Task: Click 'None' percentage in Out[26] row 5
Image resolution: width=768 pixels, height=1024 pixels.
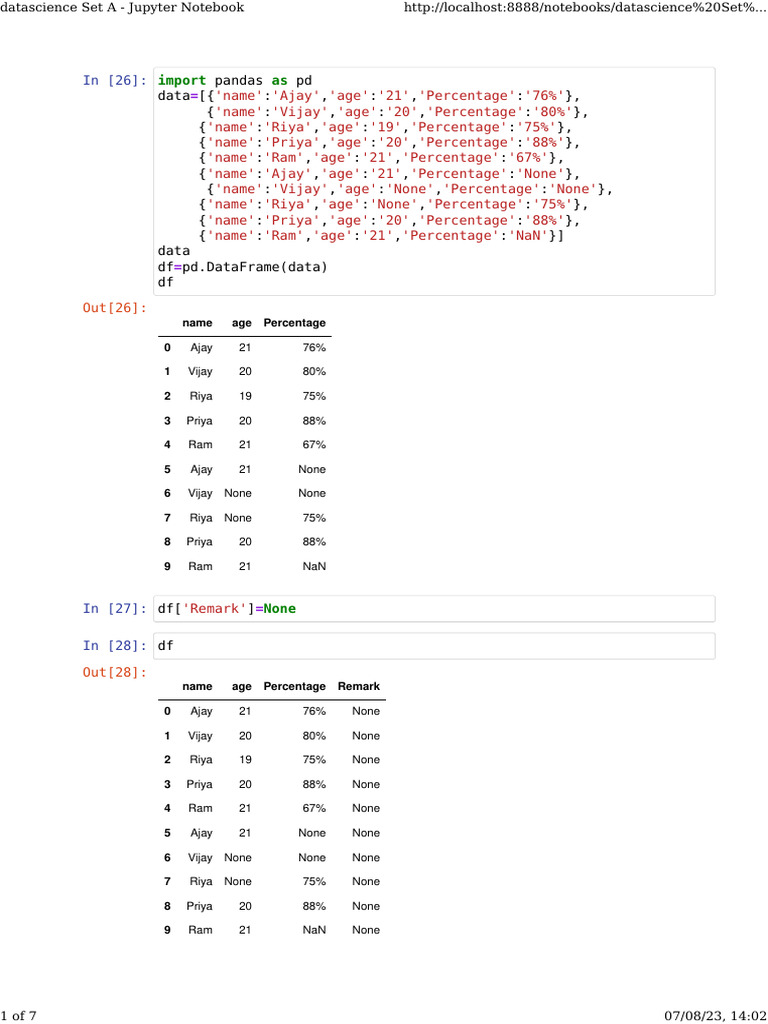Action: [x=312, y=470]
